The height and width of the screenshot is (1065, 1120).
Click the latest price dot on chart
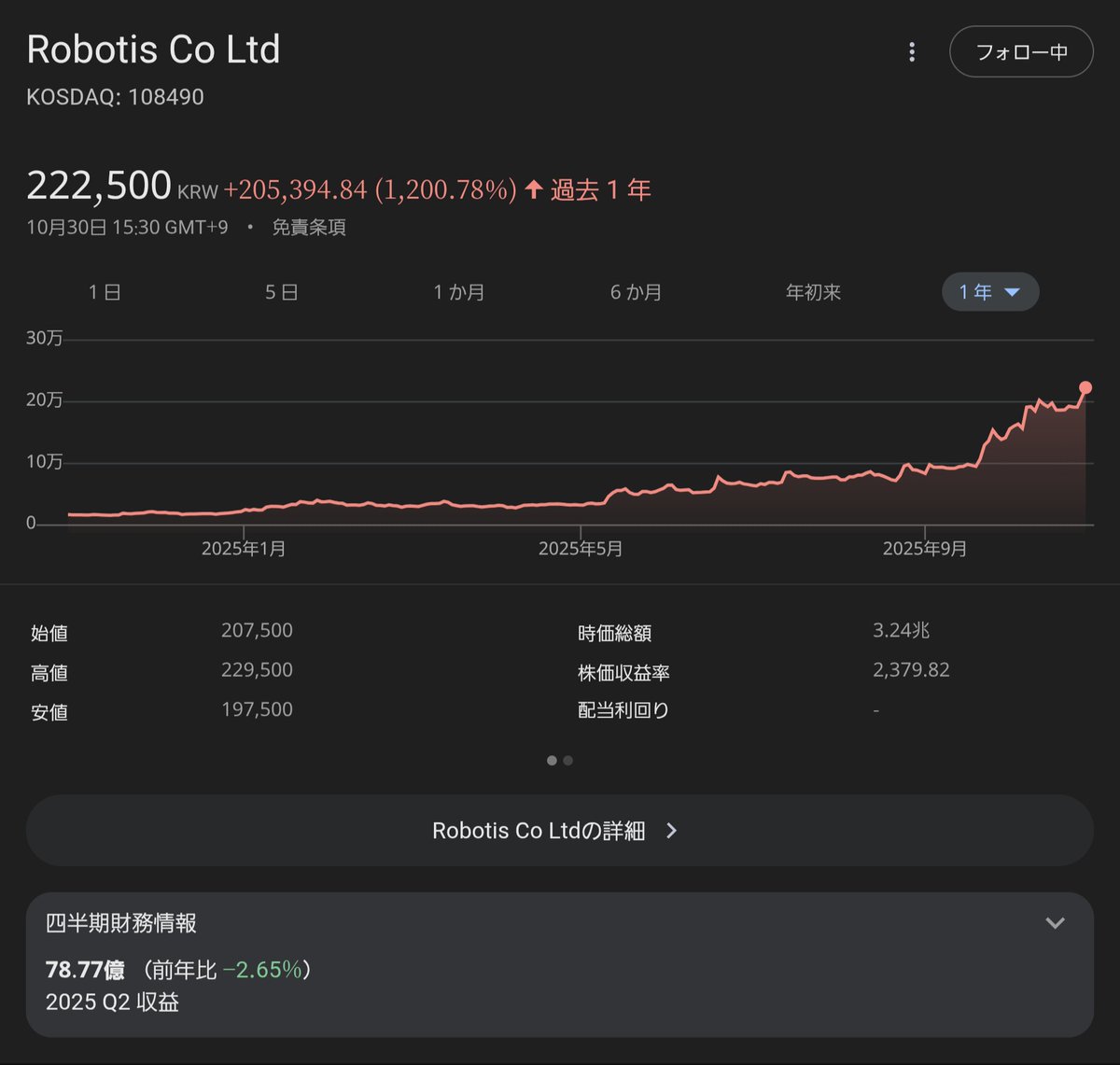coord(1085,387)
